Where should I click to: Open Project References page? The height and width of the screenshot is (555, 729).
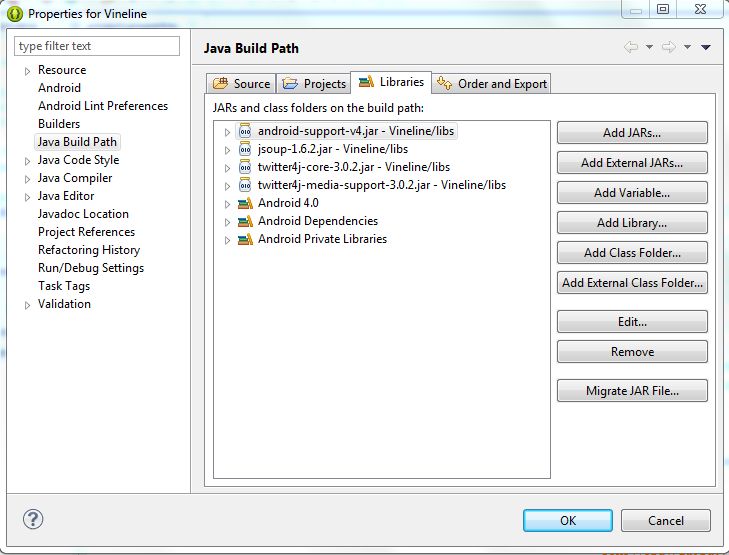[x=86, y=232]
